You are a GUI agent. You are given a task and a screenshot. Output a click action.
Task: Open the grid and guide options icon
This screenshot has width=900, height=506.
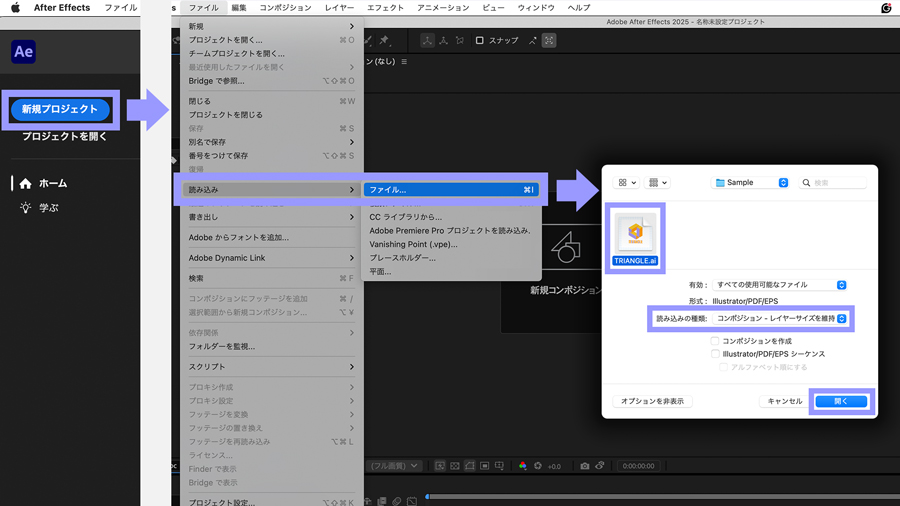coord(499,466)
